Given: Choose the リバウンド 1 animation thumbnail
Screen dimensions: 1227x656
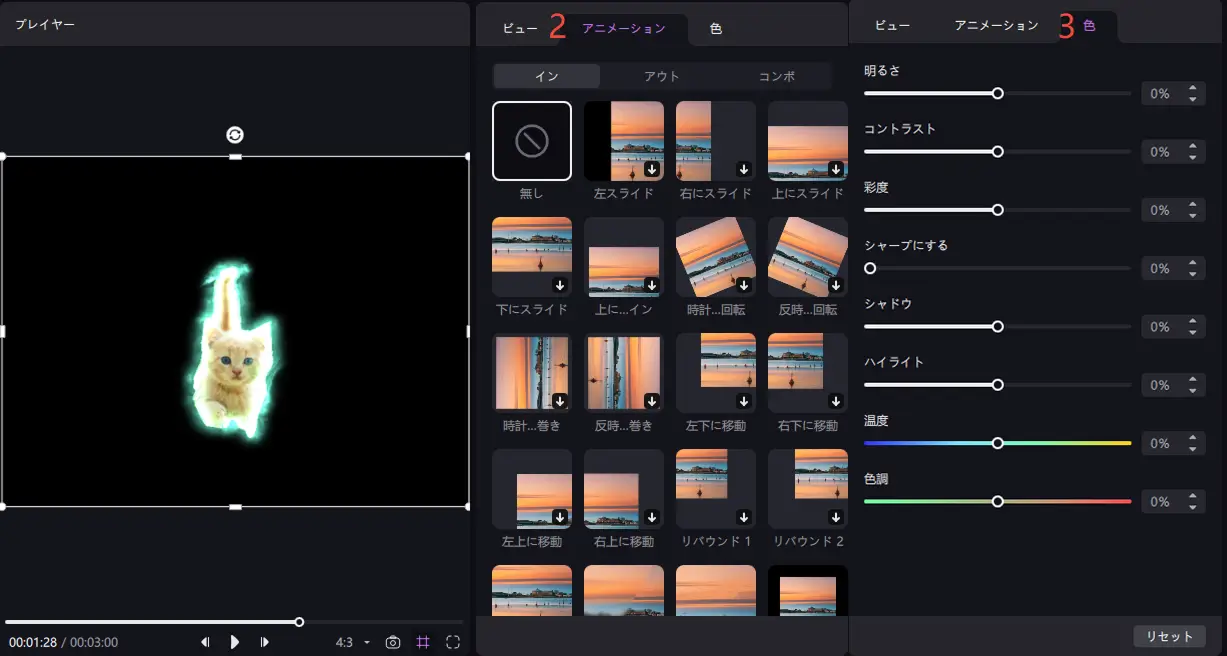Looking at the screenshot, I should pyautogui.click(x=716, y=489).
